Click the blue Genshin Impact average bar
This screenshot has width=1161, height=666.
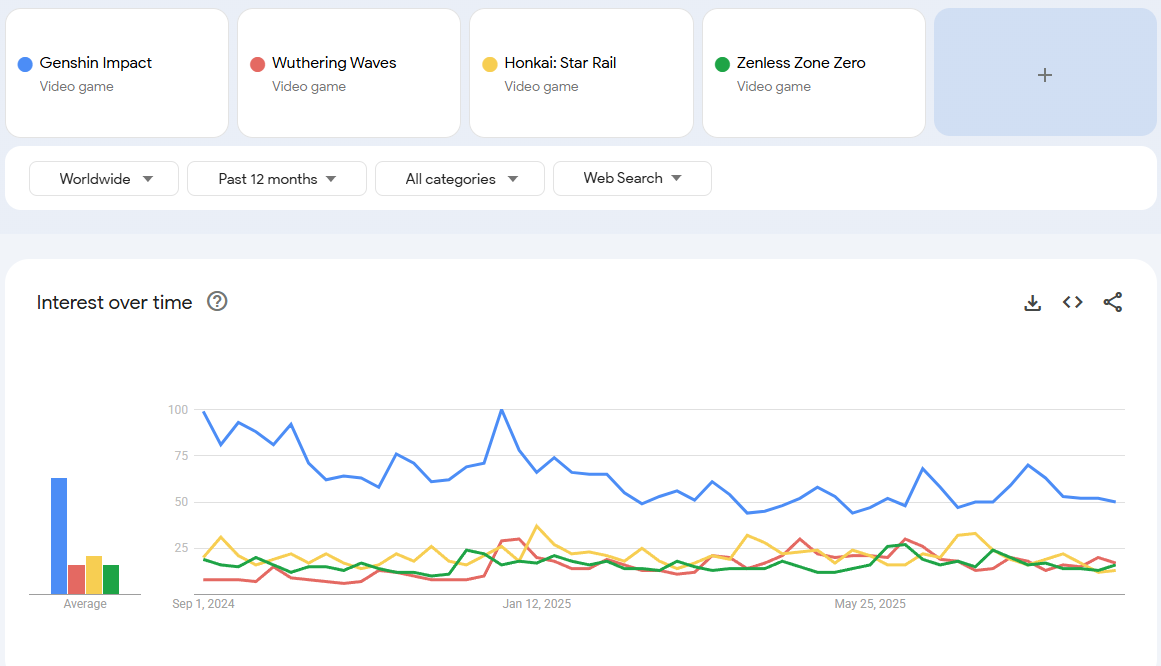[x=59, y=535]
